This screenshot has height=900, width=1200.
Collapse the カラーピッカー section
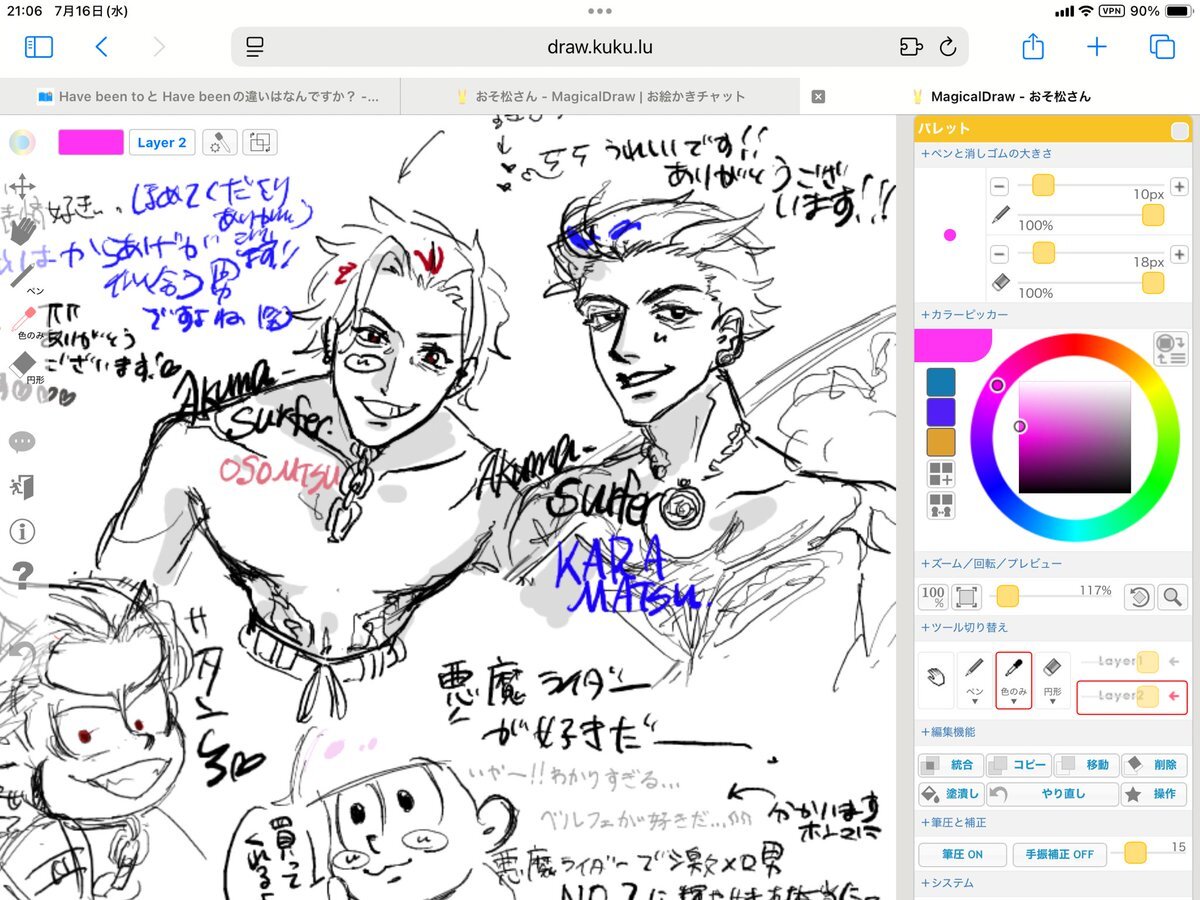(x=964, y=315)
